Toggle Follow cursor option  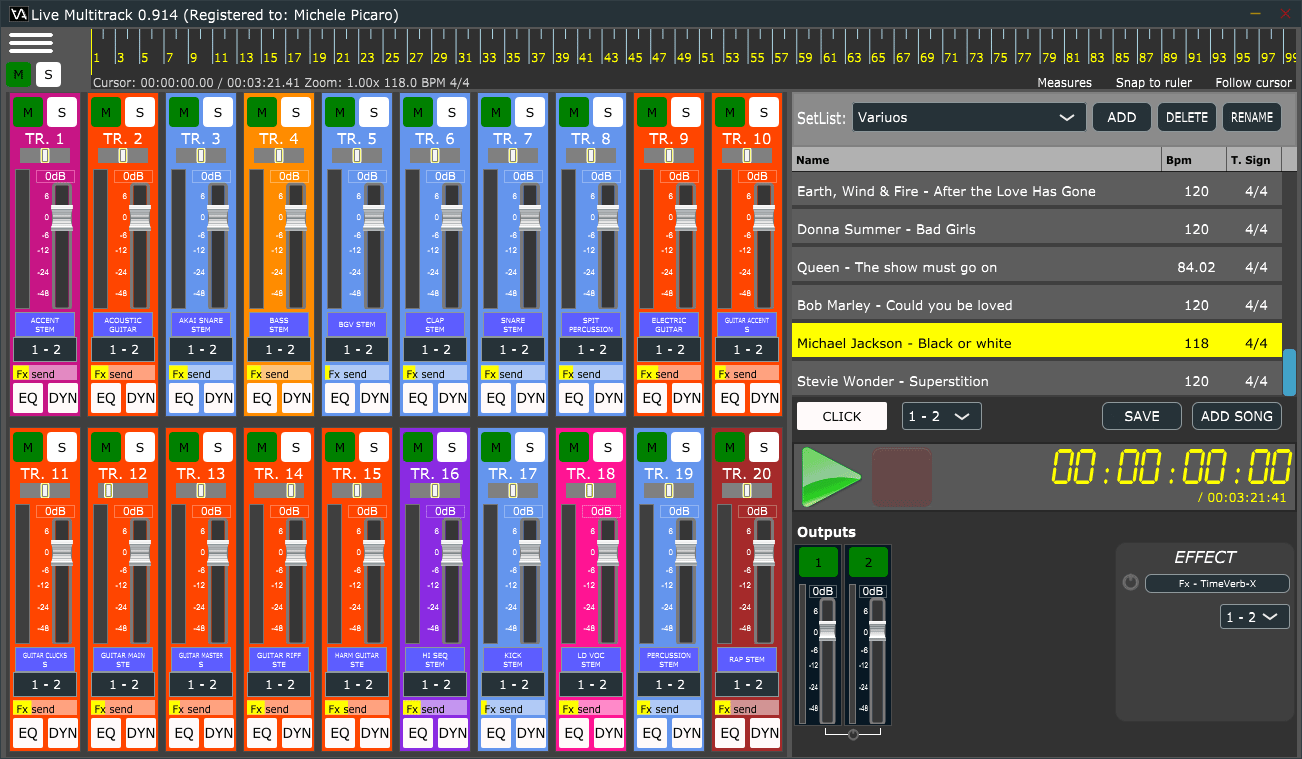pos(1253,83)
